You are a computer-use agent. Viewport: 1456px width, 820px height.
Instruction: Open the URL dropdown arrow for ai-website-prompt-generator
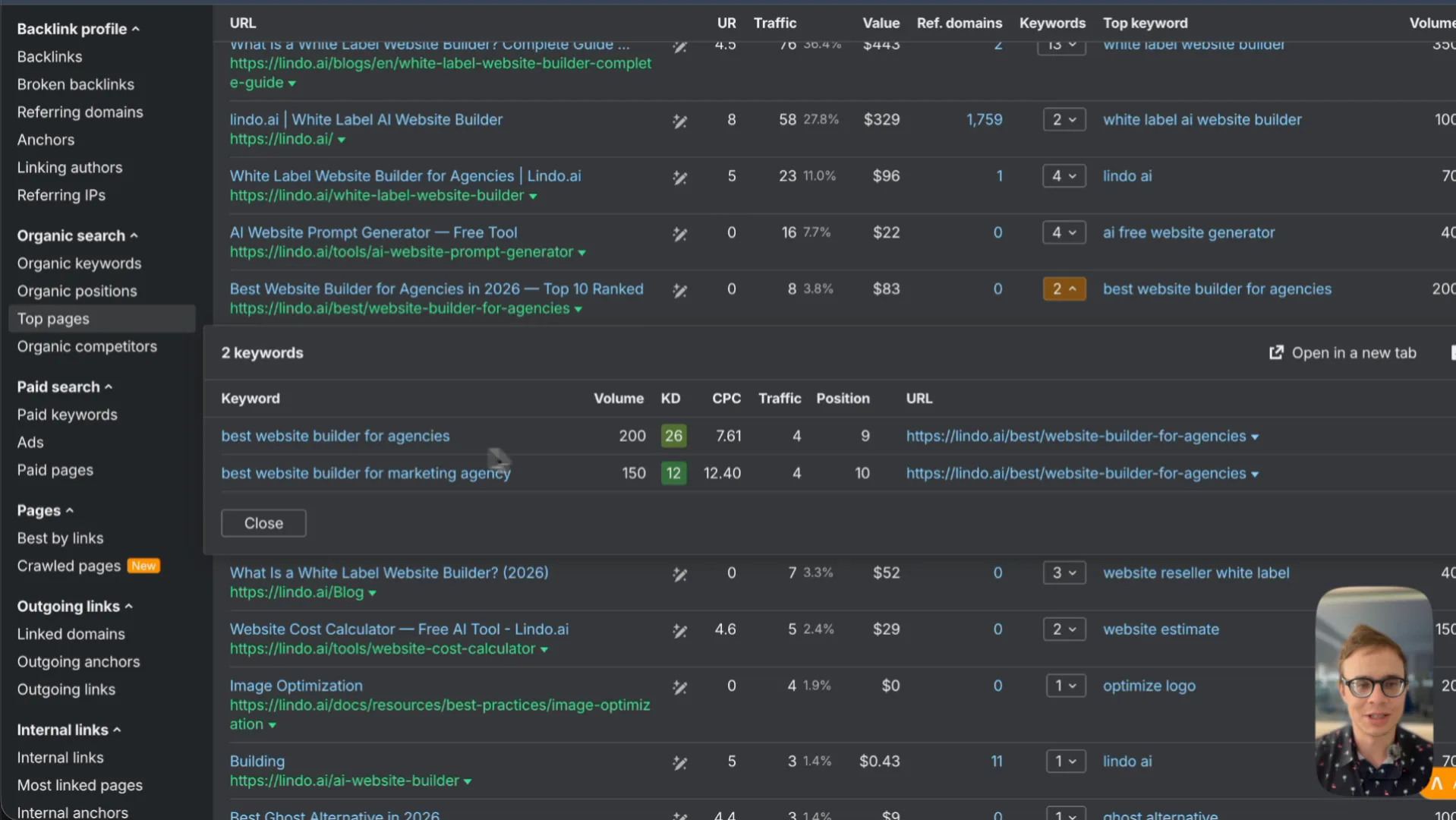(x=581, y=253)
